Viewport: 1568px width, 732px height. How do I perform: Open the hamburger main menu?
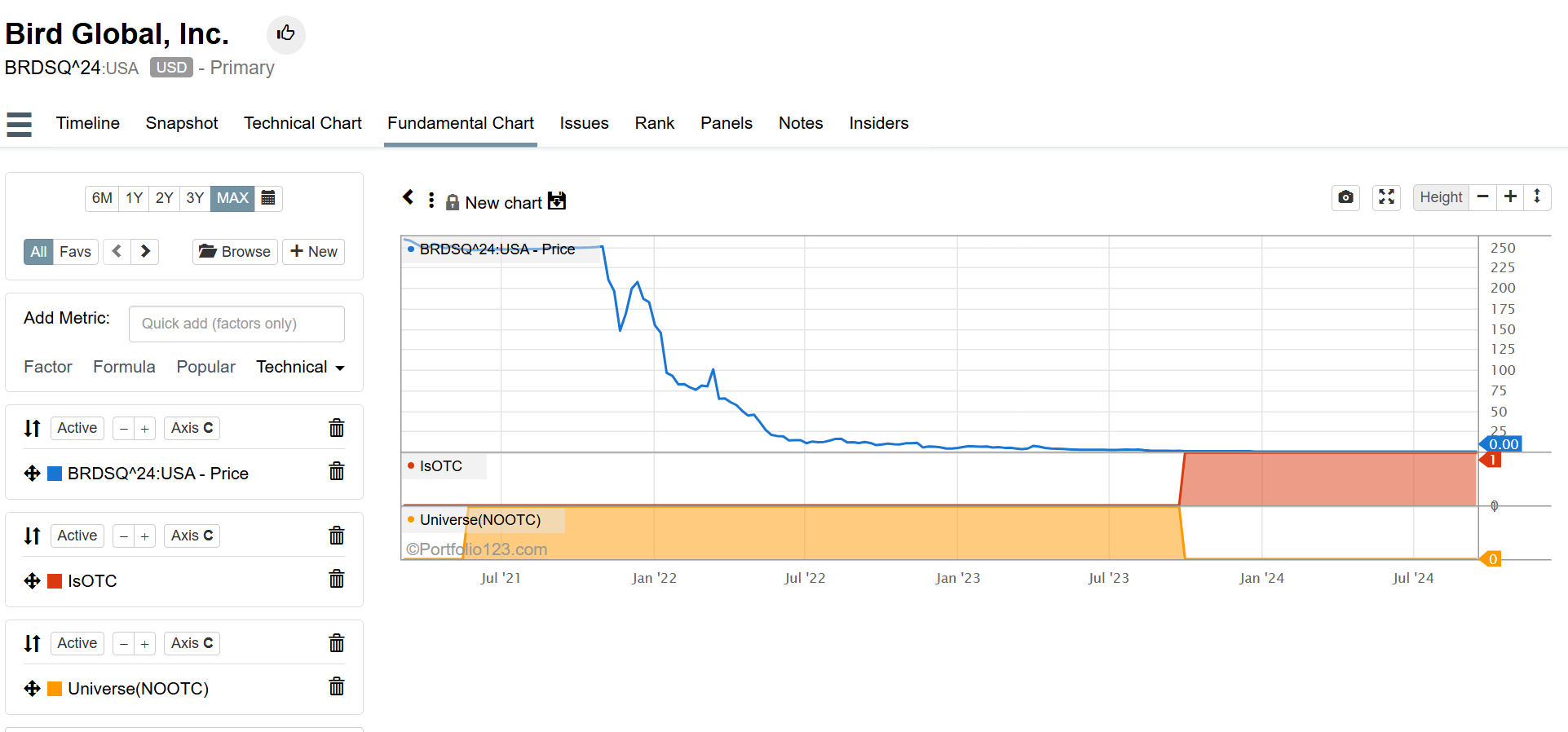tap(19, 124)
